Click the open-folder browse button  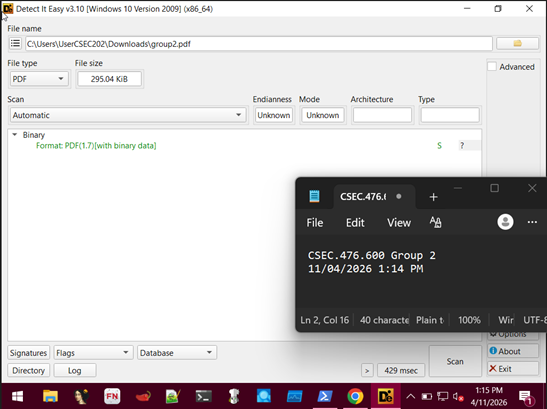(517, 44)
